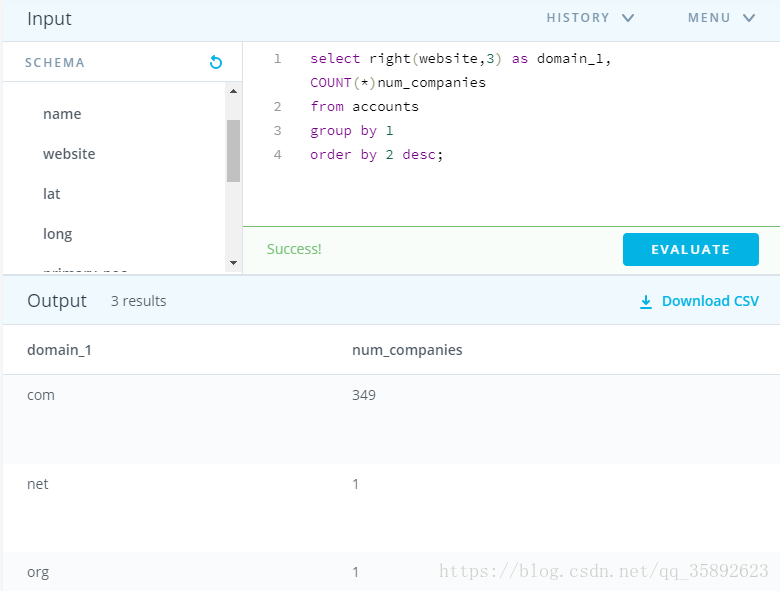Screen dimensions: 780x591
Task: Select the 'name' schema column
Action: pos(62,114)
